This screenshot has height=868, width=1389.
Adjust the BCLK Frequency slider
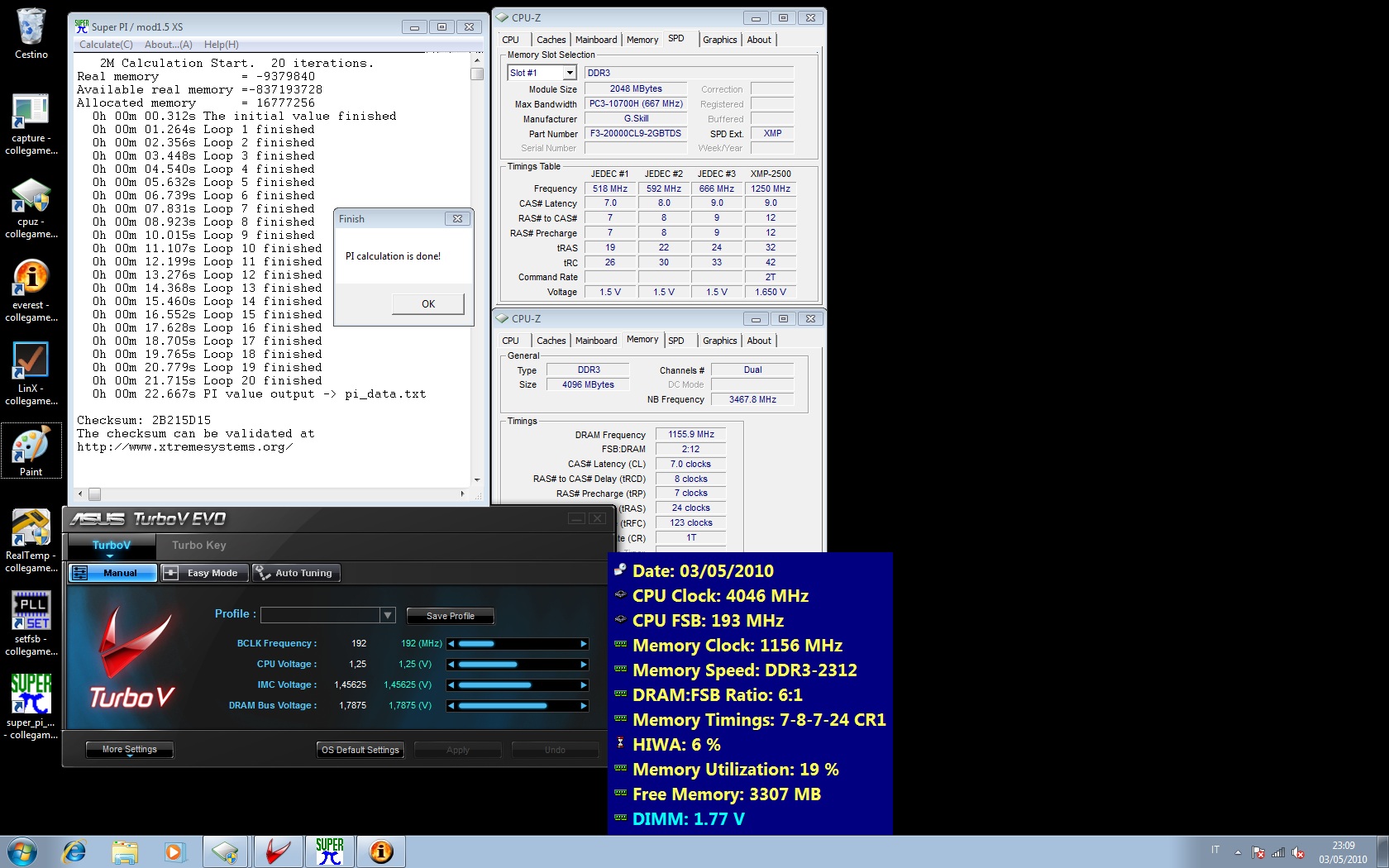pyautogui.click(x=518, y=643)
